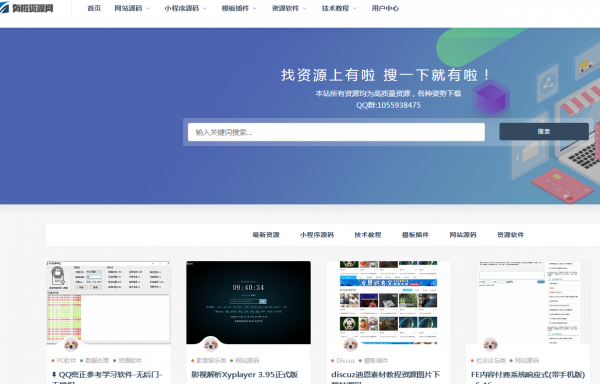The height and width of the screenshot is (384, 600).
Task: Click the 网站源码 tag on FE内容付费 card
Action: 527,360
